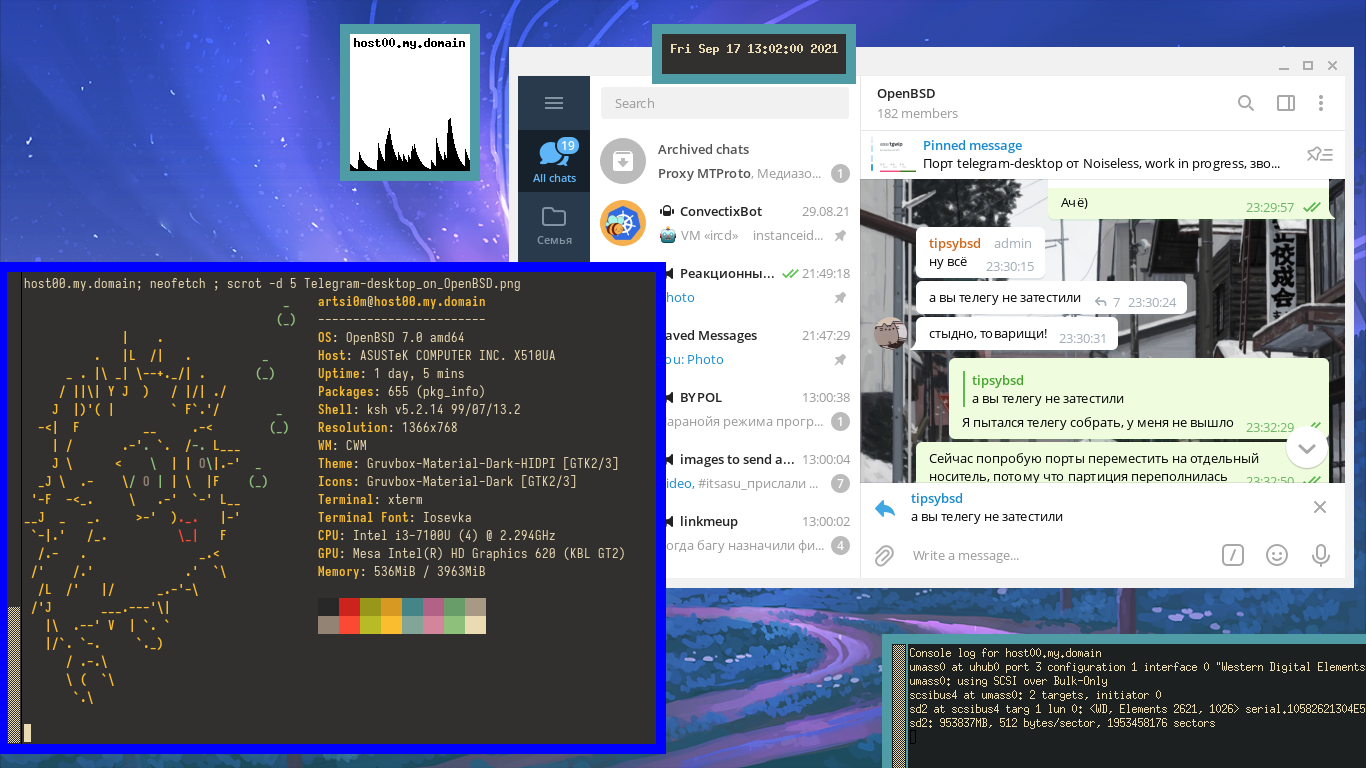The width and height of the screenshot is (1366, 768).
Task: Click unread badge 7 on images row
Action: 840,484
